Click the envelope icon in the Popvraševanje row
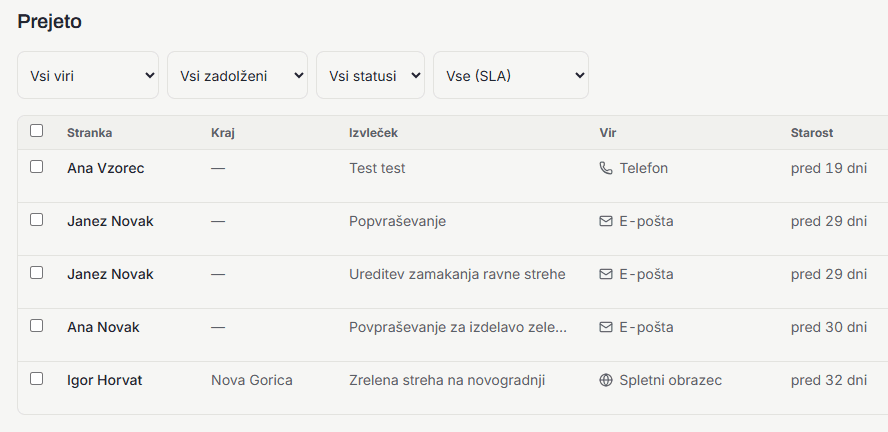 pyautogui.click(x=605, y=221)
